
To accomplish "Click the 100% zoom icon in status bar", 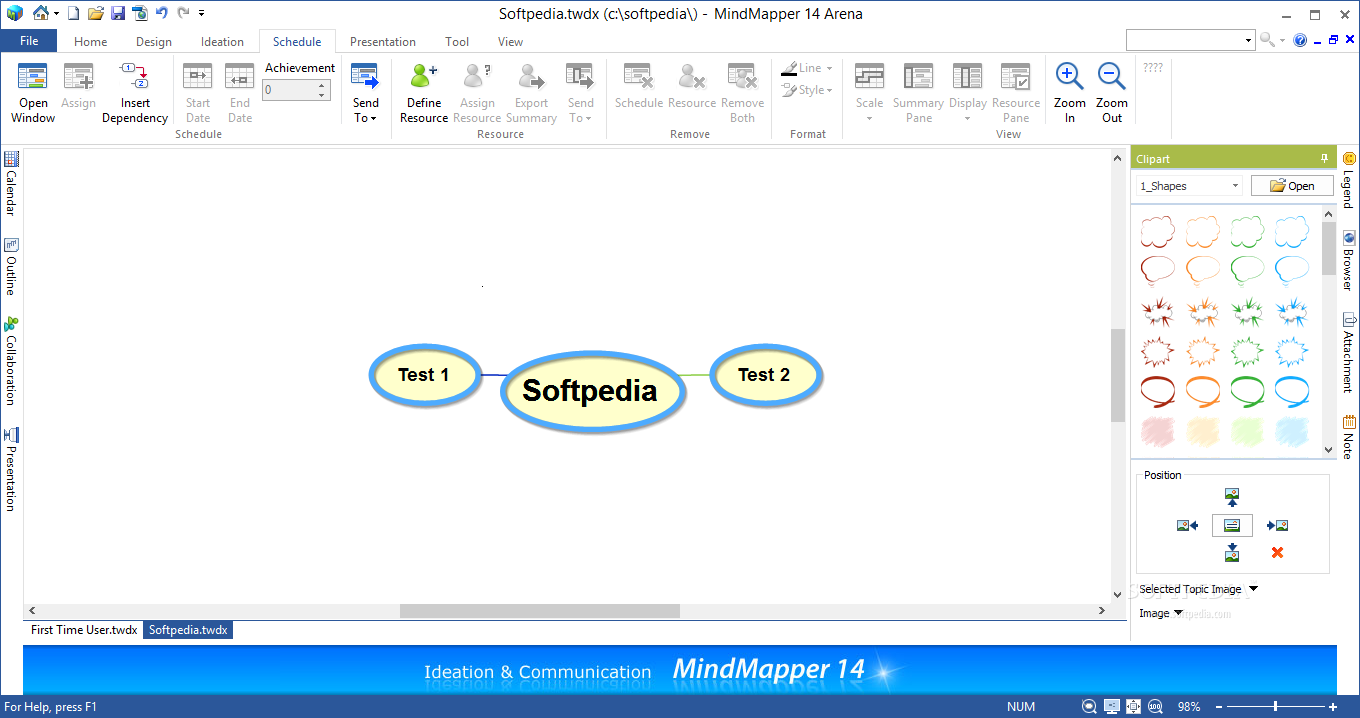I will [x=1156, y=707].
